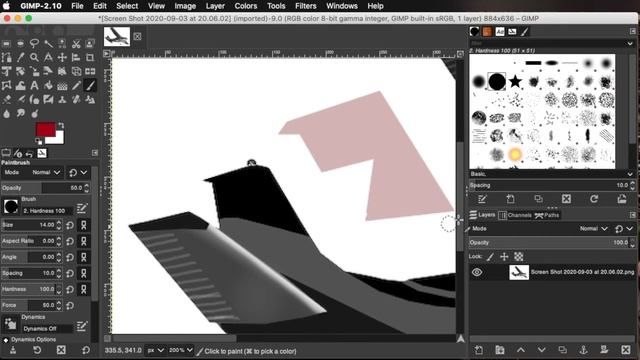Open the Colors menu
The image size is (640, 360).
pos(246,6)
